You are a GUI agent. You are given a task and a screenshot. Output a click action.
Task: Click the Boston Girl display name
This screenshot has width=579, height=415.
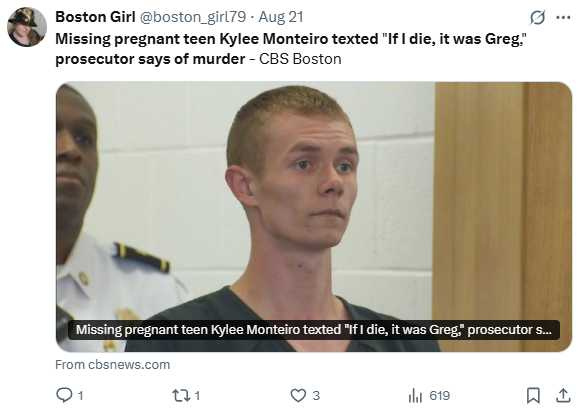click(95, 17)
